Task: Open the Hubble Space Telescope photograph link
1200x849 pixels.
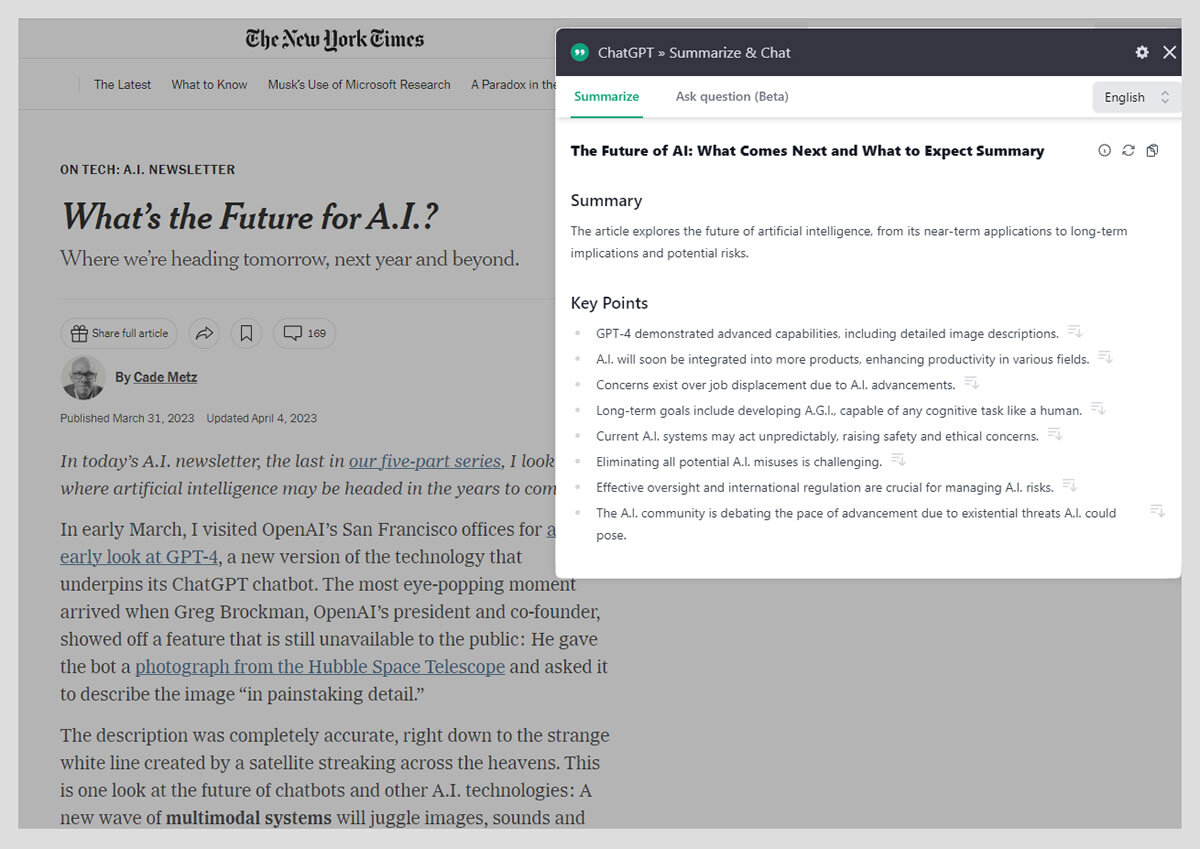Action: (319, 666)
